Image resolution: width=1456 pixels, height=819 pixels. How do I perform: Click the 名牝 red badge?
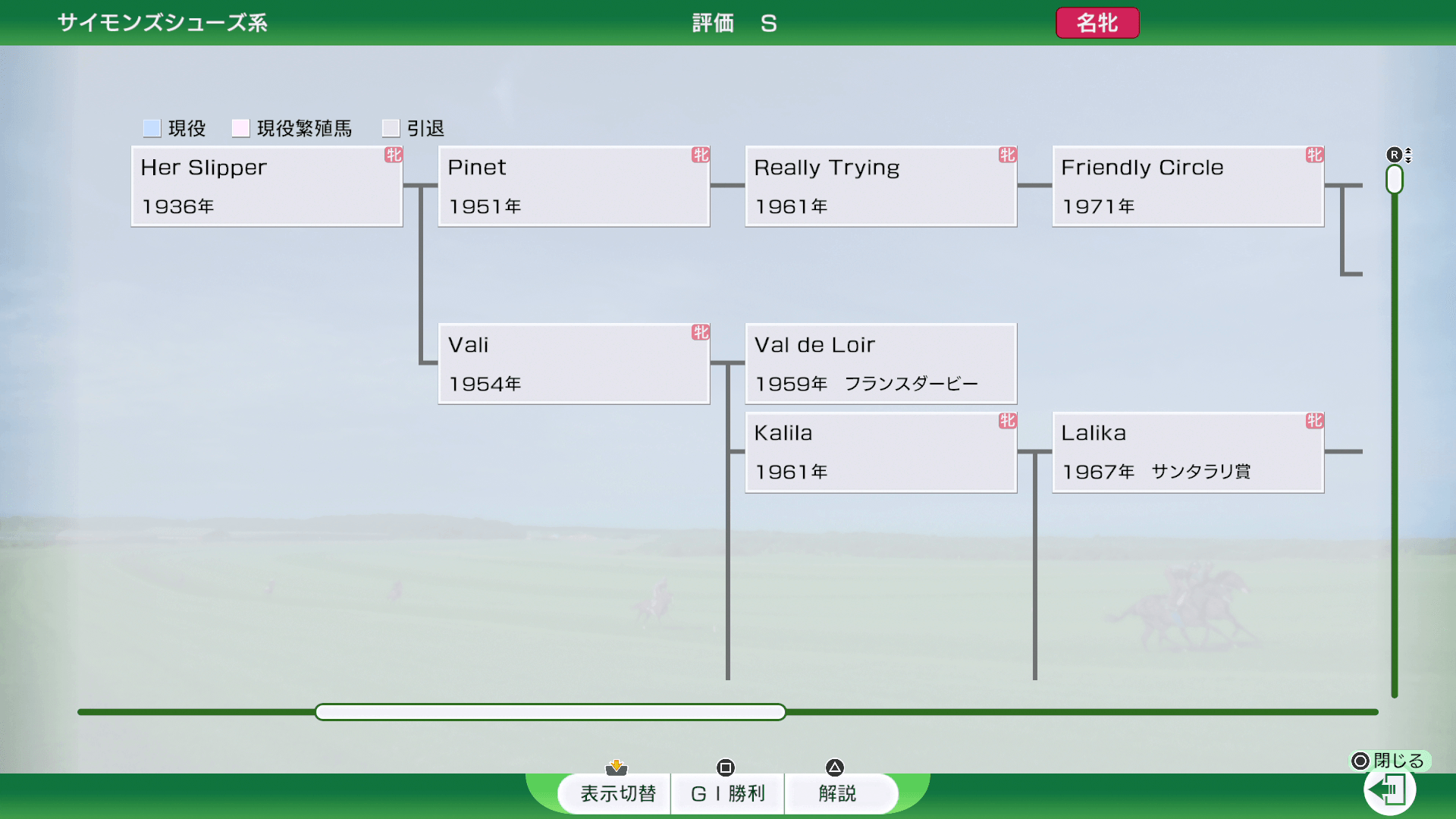tap(1097, 23)
